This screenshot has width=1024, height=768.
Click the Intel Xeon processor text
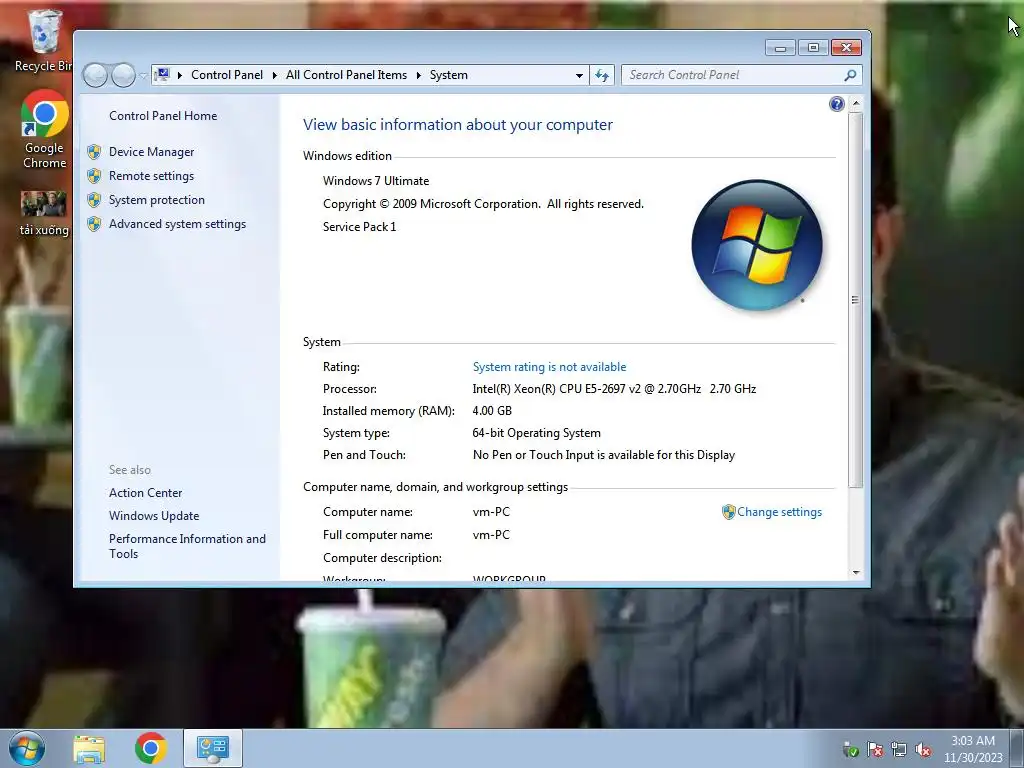(x=614, y=389)
